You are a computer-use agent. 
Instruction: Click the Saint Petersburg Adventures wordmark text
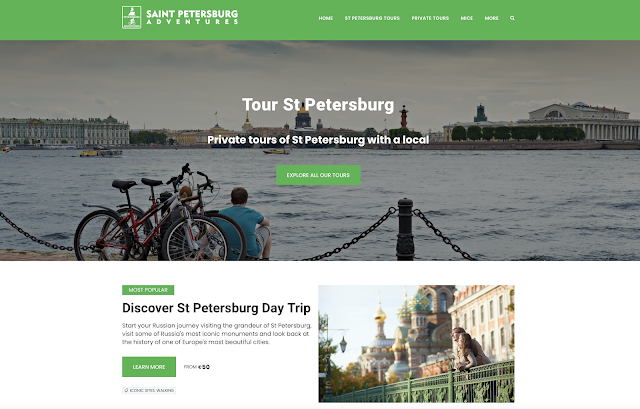tap(192, 17)
